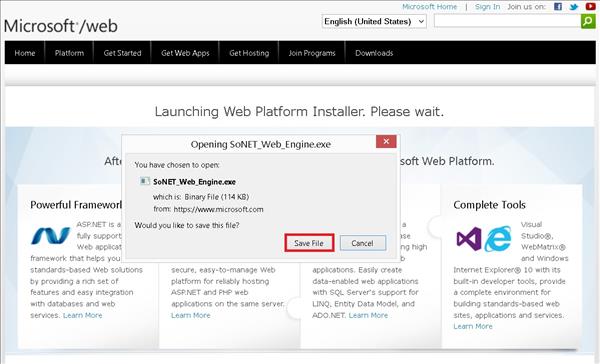Open the English (United States) language dropdown
This screenshot has height=364, width=600.
coord(374,21)
